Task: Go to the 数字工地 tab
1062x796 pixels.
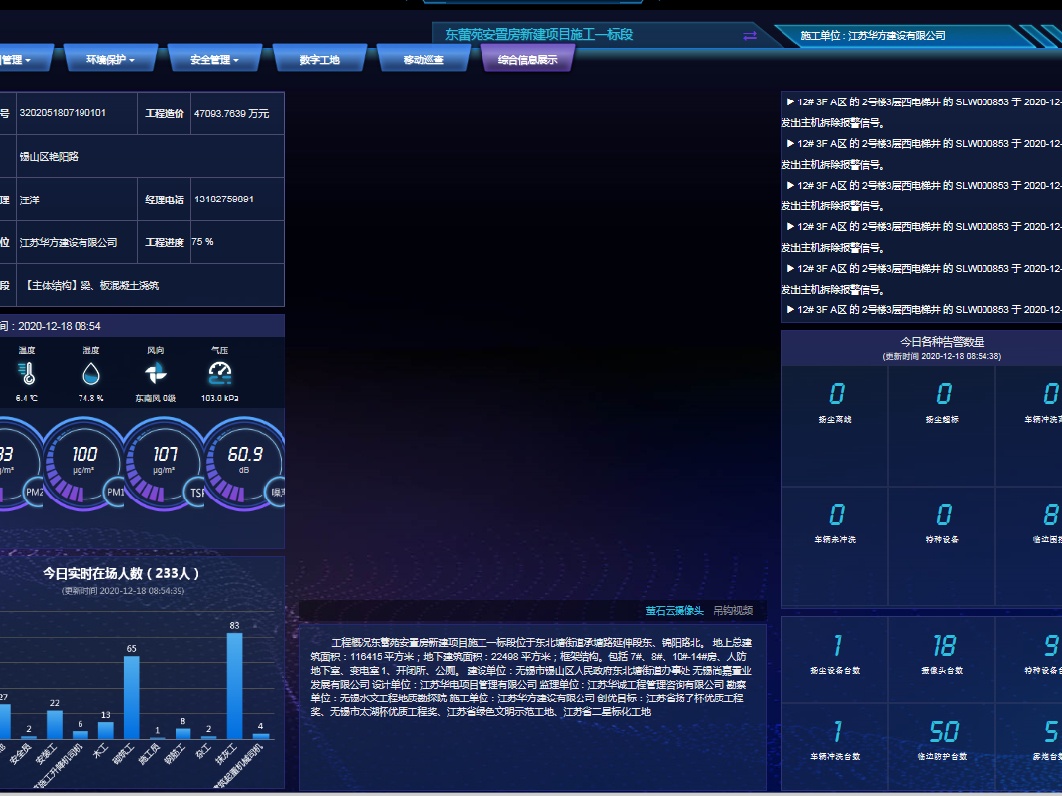Action: pos(320,60)
